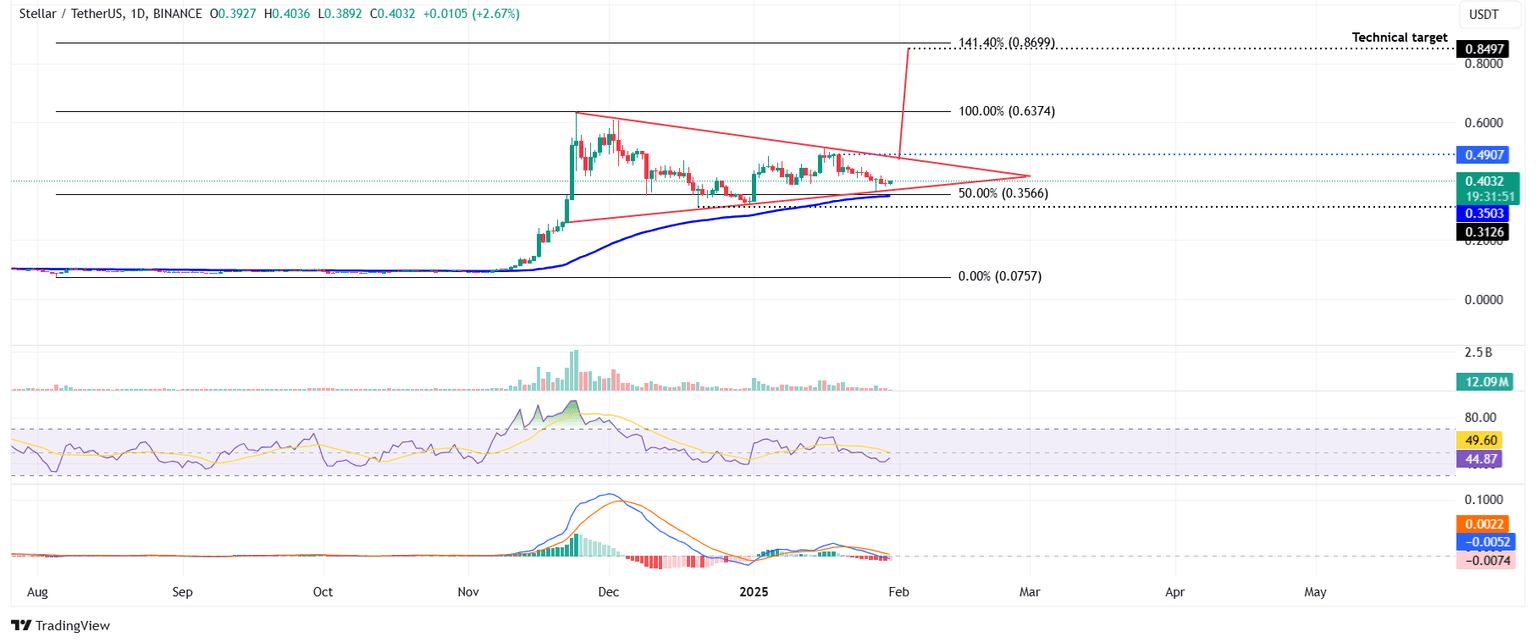Screen dimensions: 1536x644
Task: Select the green 12.09M volume badge
Action: click(1487, 381)
